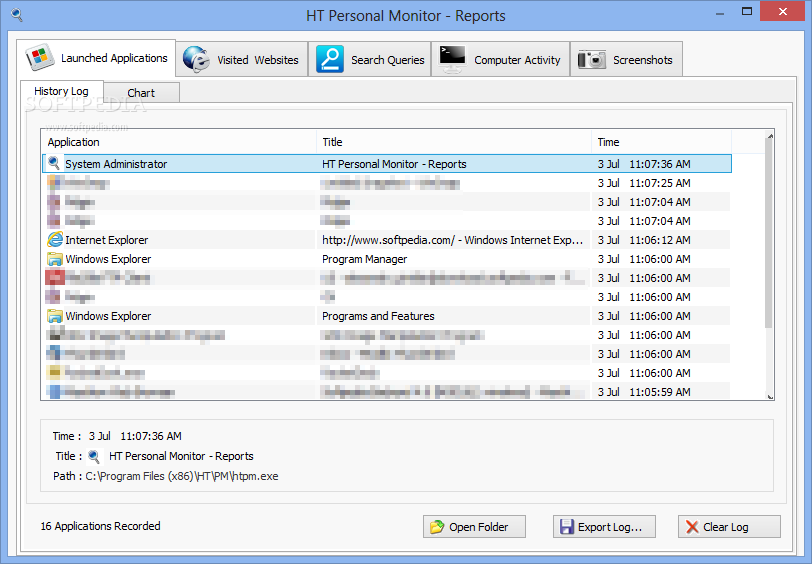Click the 16 Applications Recorded status text

[100, 526]
